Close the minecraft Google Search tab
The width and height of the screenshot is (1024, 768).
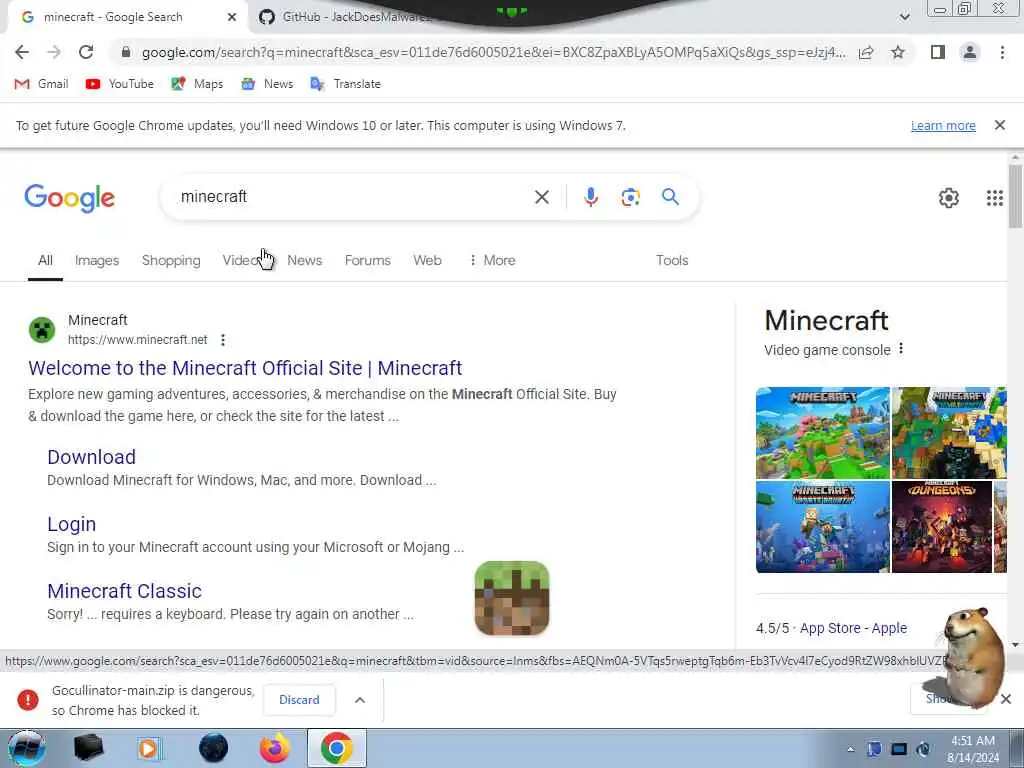(x=232, y=17)
